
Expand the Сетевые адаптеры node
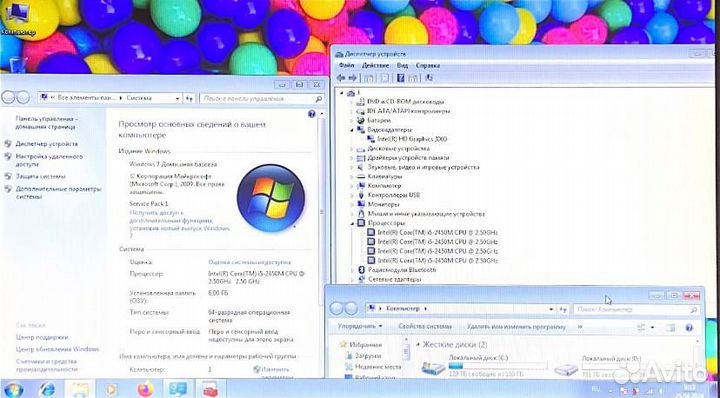[352, 279]
